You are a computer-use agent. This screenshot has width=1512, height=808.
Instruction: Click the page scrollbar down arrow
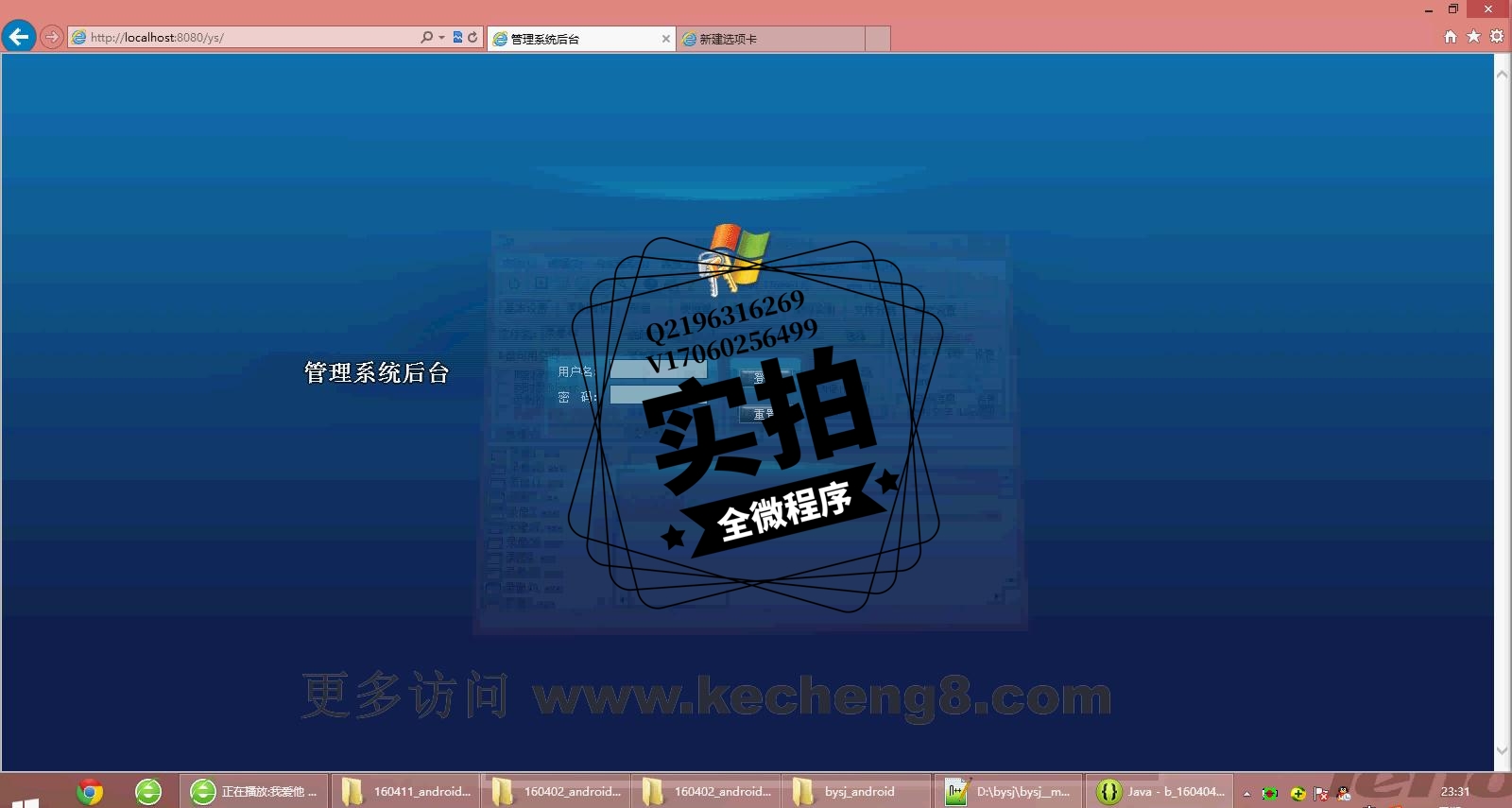[1503, 751]
